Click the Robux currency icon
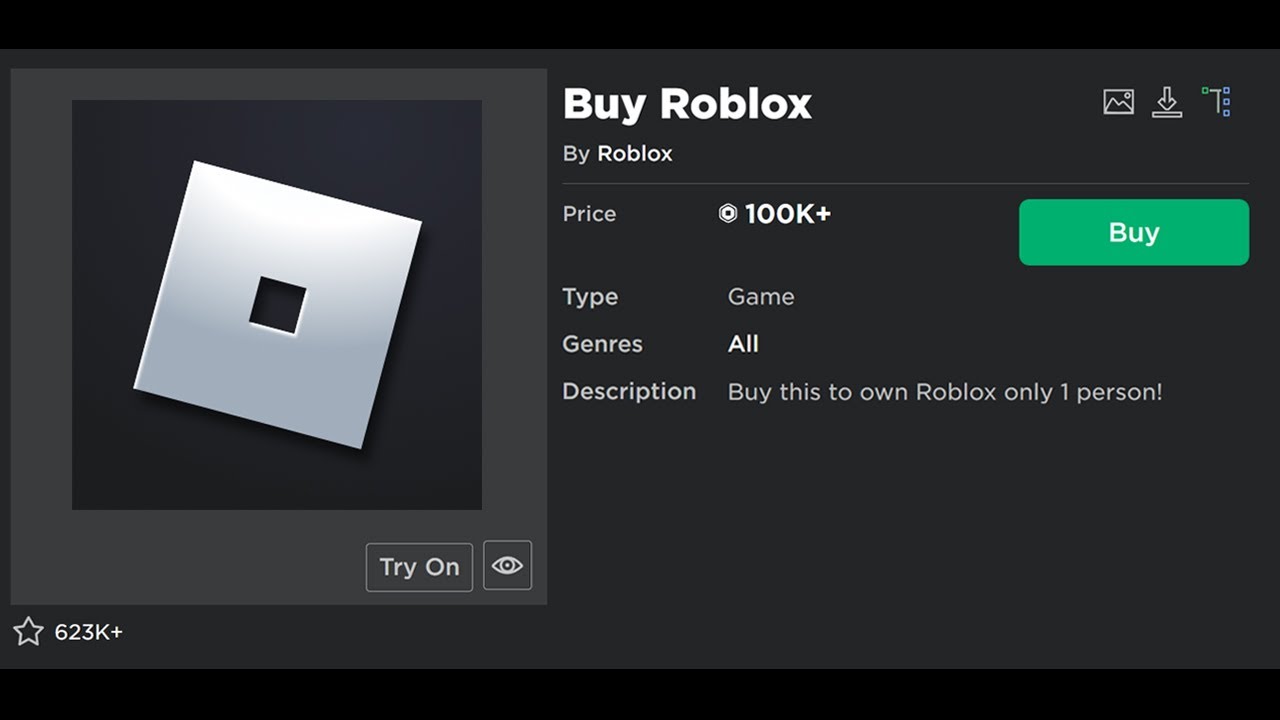1280x720 pixels. pyautogui.click(x=728, y=213)
